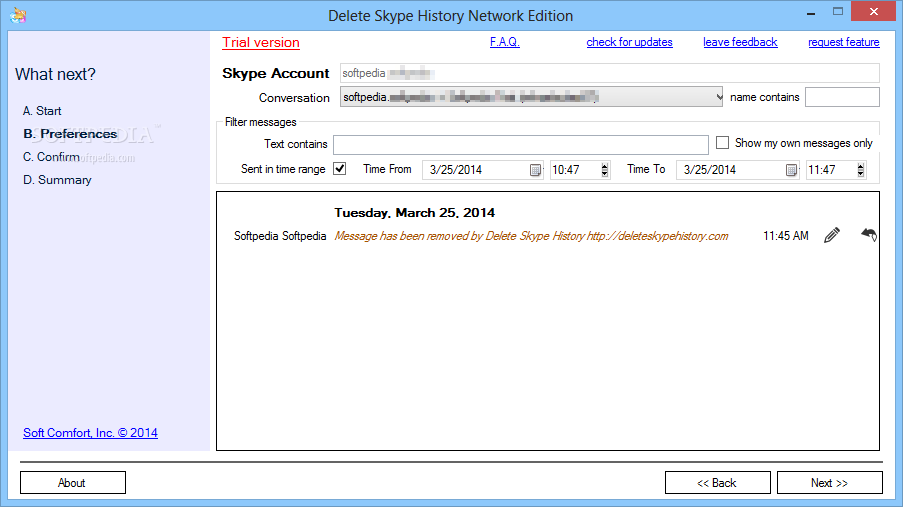Click the Skype Account field
The height and width of the screenshot is (507, 903).
click(x=609, y=73)
